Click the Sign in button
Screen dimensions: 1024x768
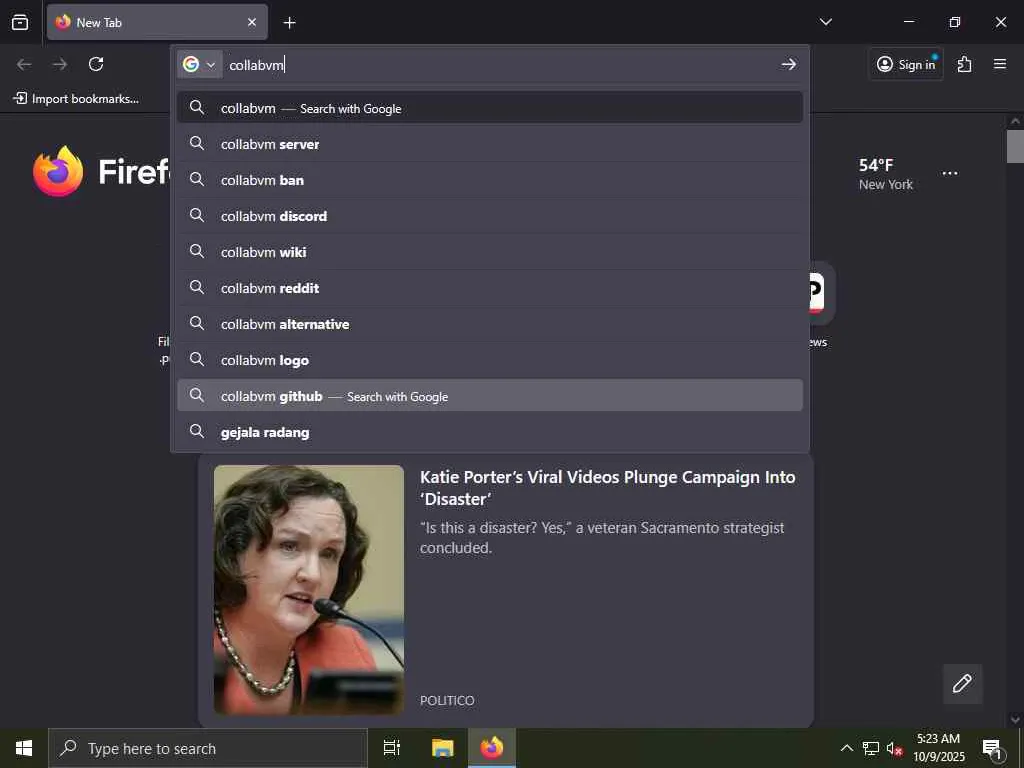(x=906, y=64)
